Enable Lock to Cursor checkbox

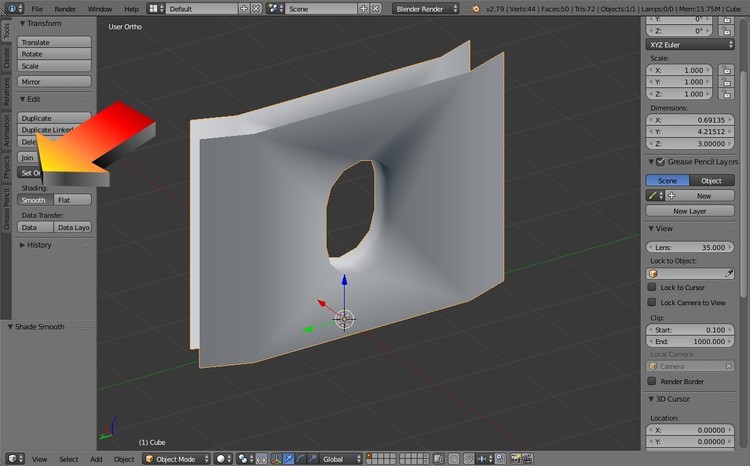(652, 287)
